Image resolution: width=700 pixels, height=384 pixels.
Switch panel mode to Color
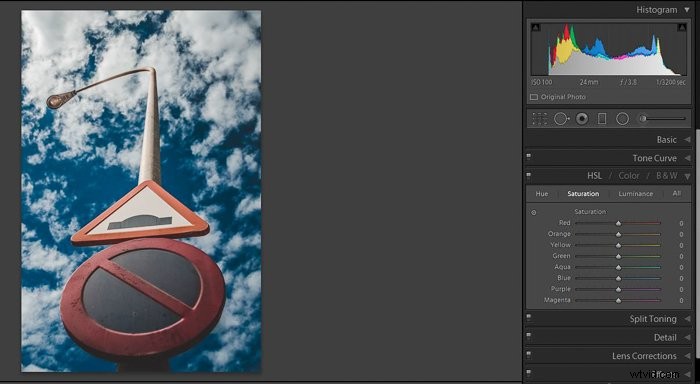click(x=629, y=176)
